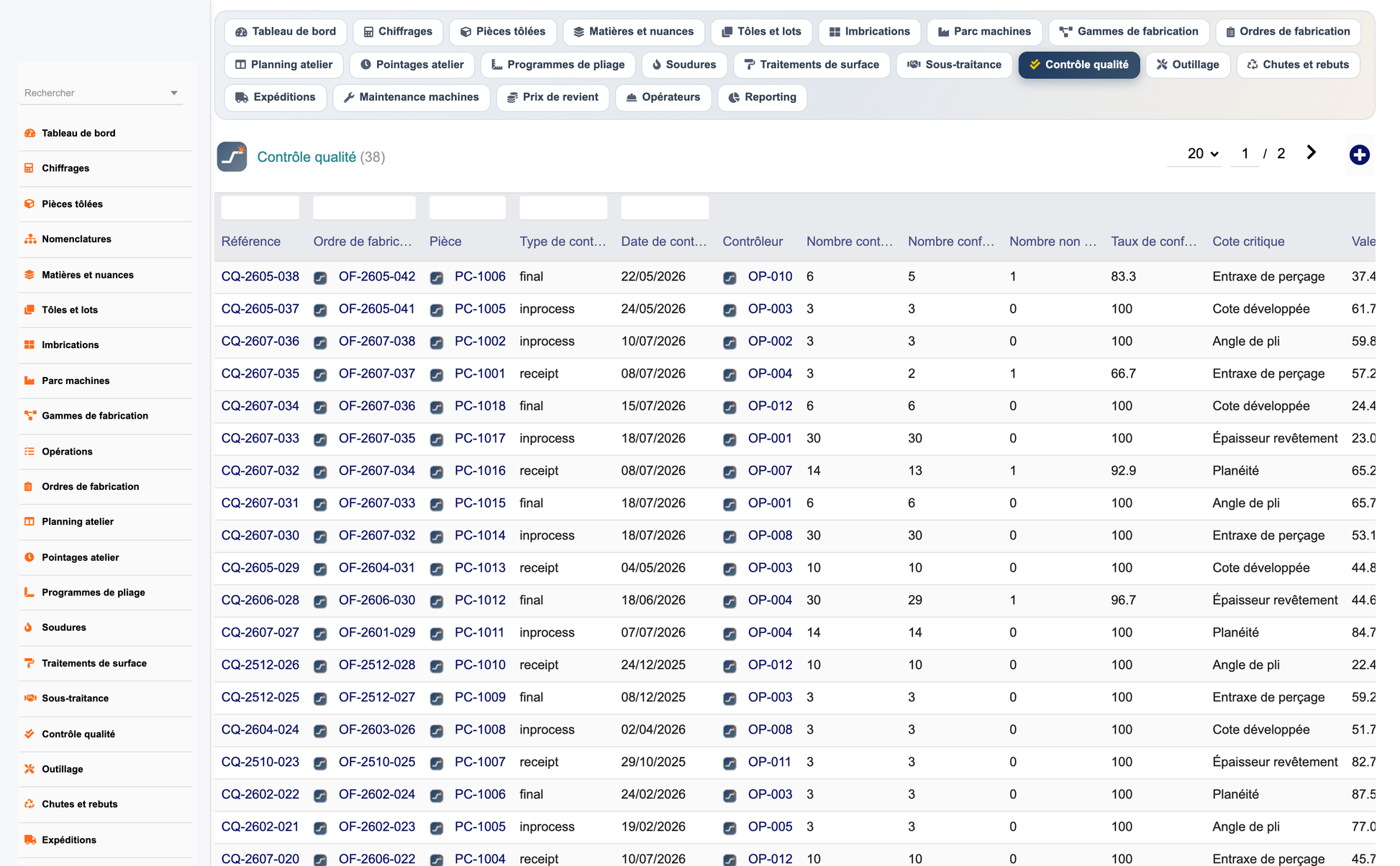The width and height of the screenshot is (1400, 866).
Task: Click Soudures sidebar flame icon
Action: [x=29, y=627]
